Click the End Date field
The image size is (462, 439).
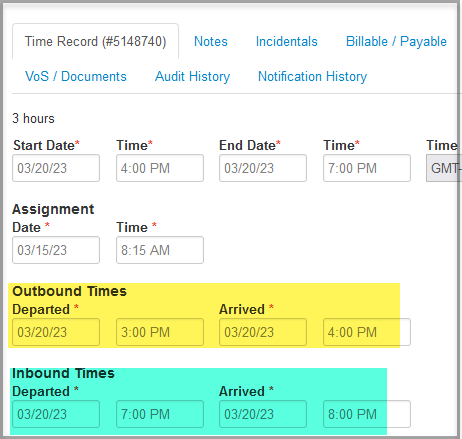click(x=263, y=168)
